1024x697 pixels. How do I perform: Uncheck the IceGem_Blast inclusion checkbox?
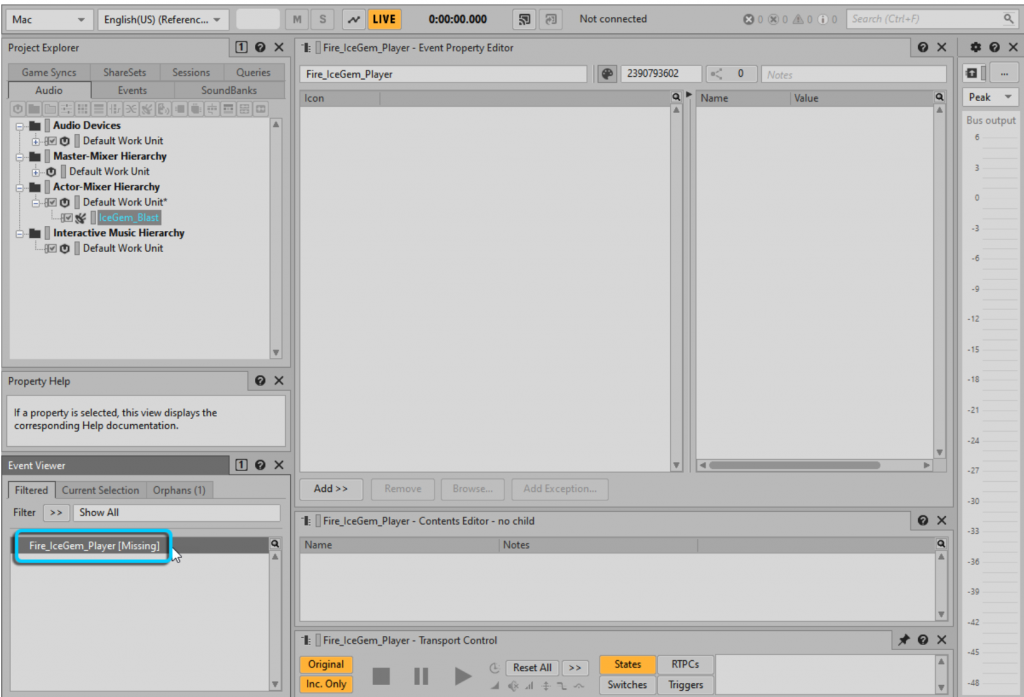pos(66,218)
